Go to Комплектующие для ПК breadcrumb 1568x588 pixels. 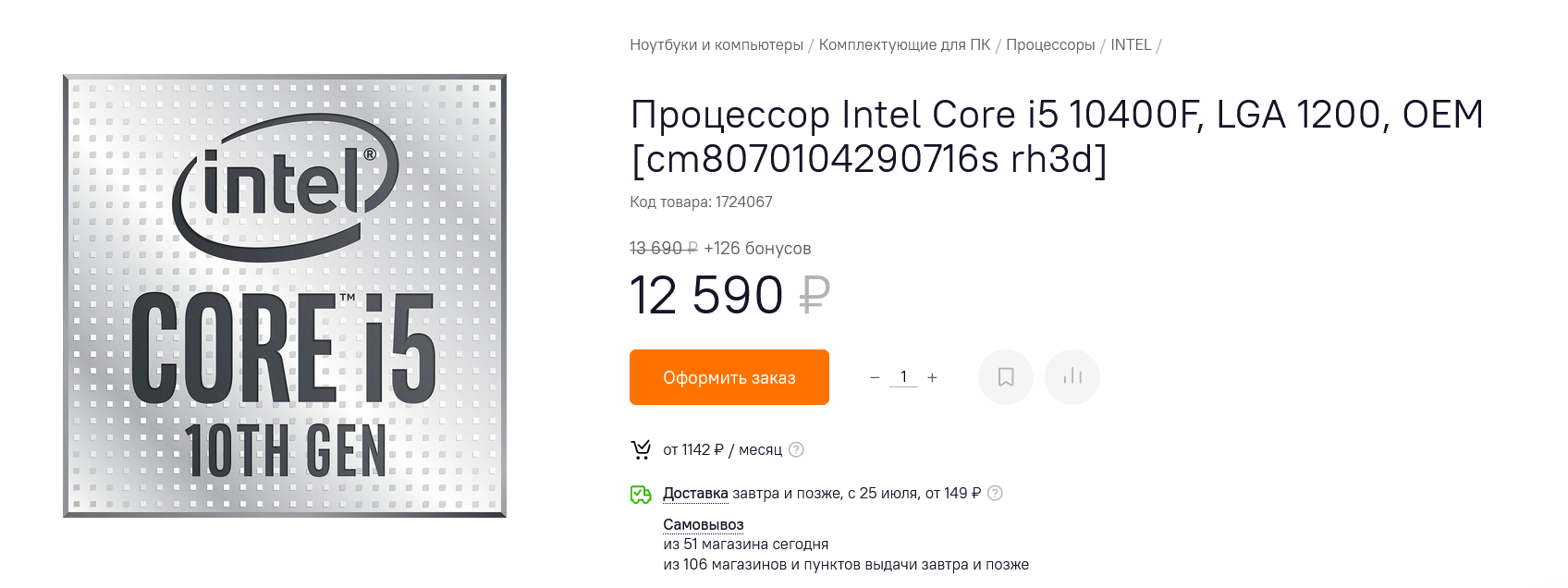click(x=904, y=44)
